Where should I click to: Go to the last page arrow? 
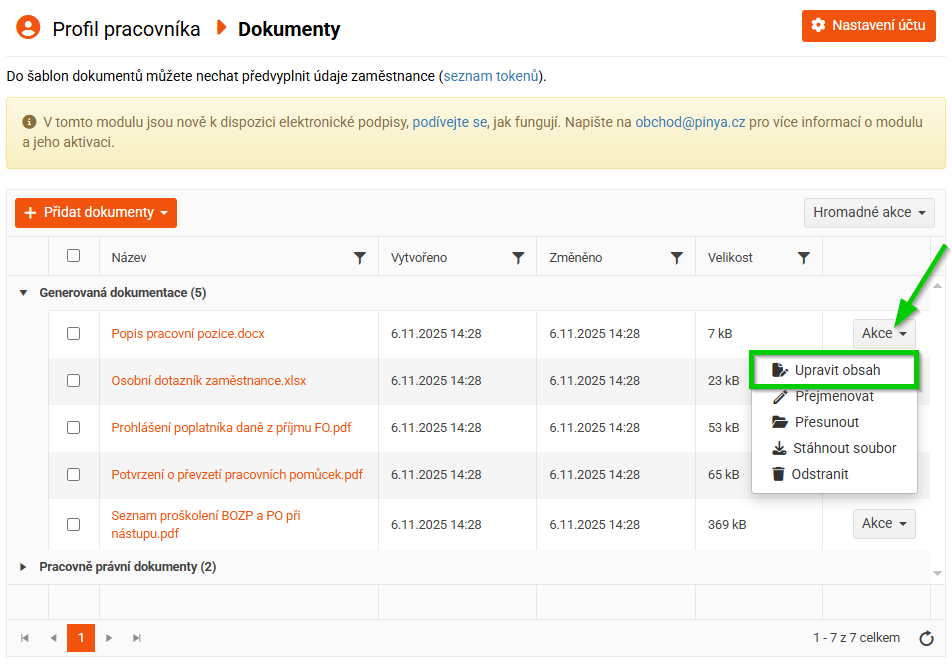[137, 638]
